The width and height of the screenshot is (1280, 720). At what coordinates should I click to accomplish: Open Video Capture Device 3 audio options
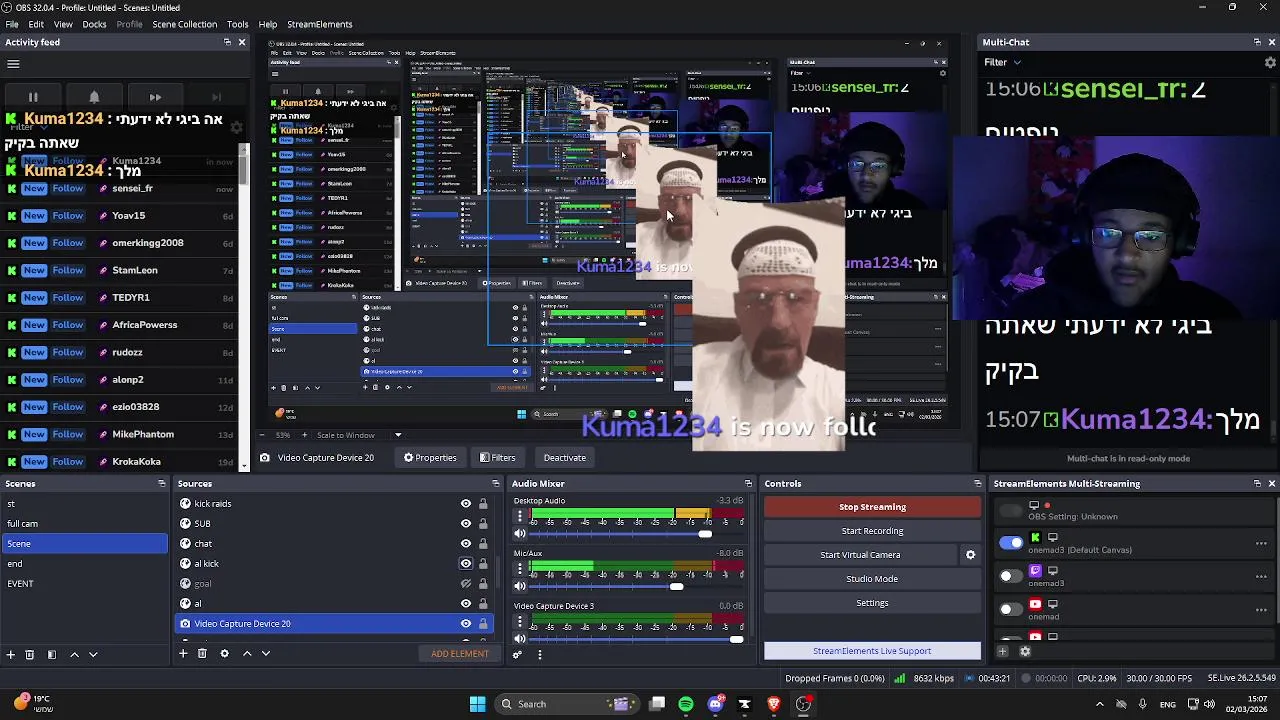tap(520, 622)
